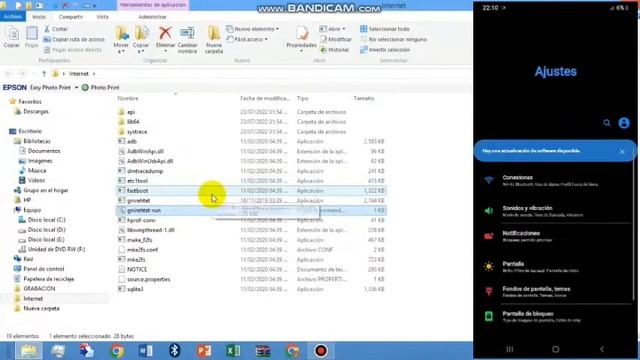This screenshot has height=360, width=640.
Task: Open the Easy Photo Print dropdown arrow
Action: (76, 88)
